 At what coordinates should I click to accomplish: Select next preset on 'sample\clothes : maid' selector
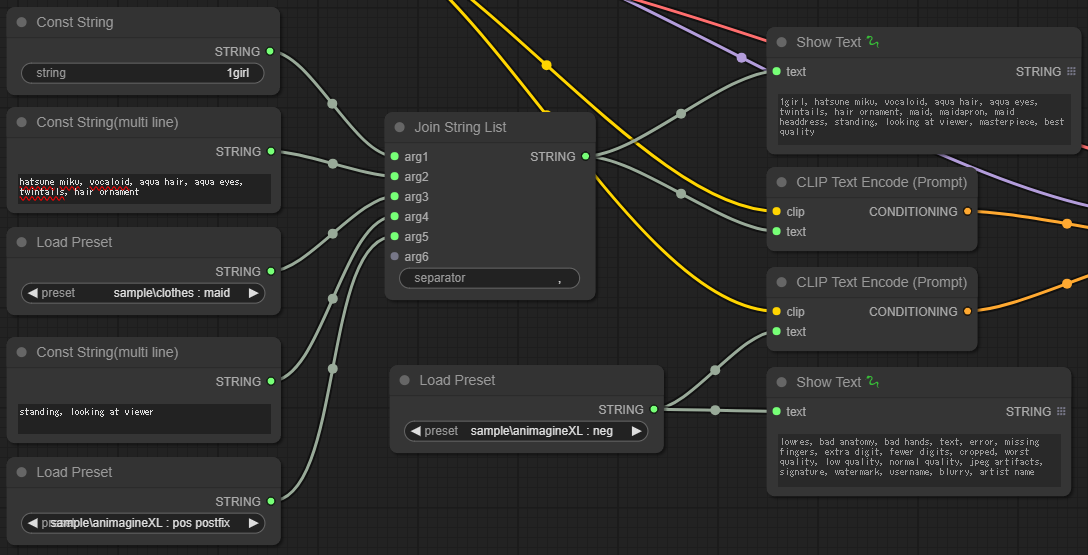[x=253, y=293]
